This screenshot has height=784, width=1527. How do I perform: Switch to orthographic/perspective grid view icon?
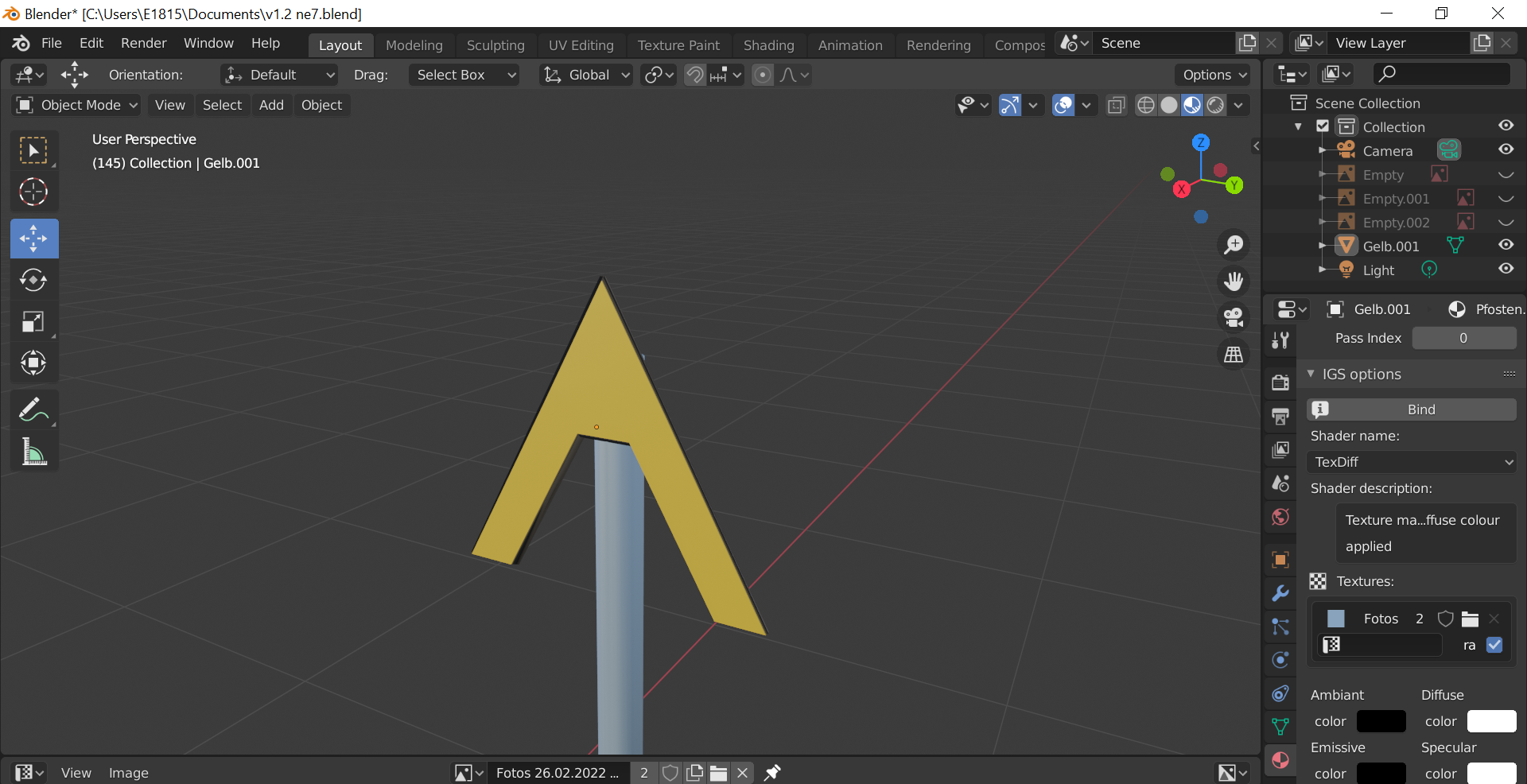(x=1234, y=355)
